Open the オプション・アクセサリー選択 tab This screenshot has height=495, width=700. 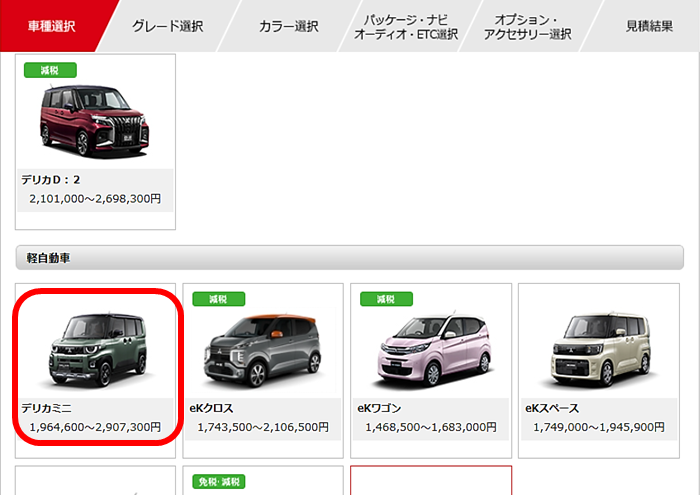[526, 27]
